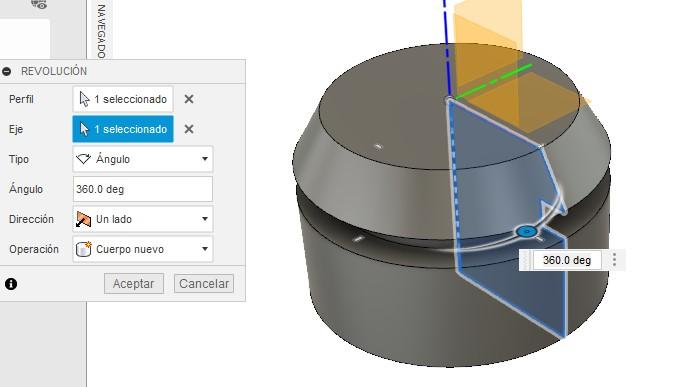Select the Perfil '1 seleccionado' selector

123,99
